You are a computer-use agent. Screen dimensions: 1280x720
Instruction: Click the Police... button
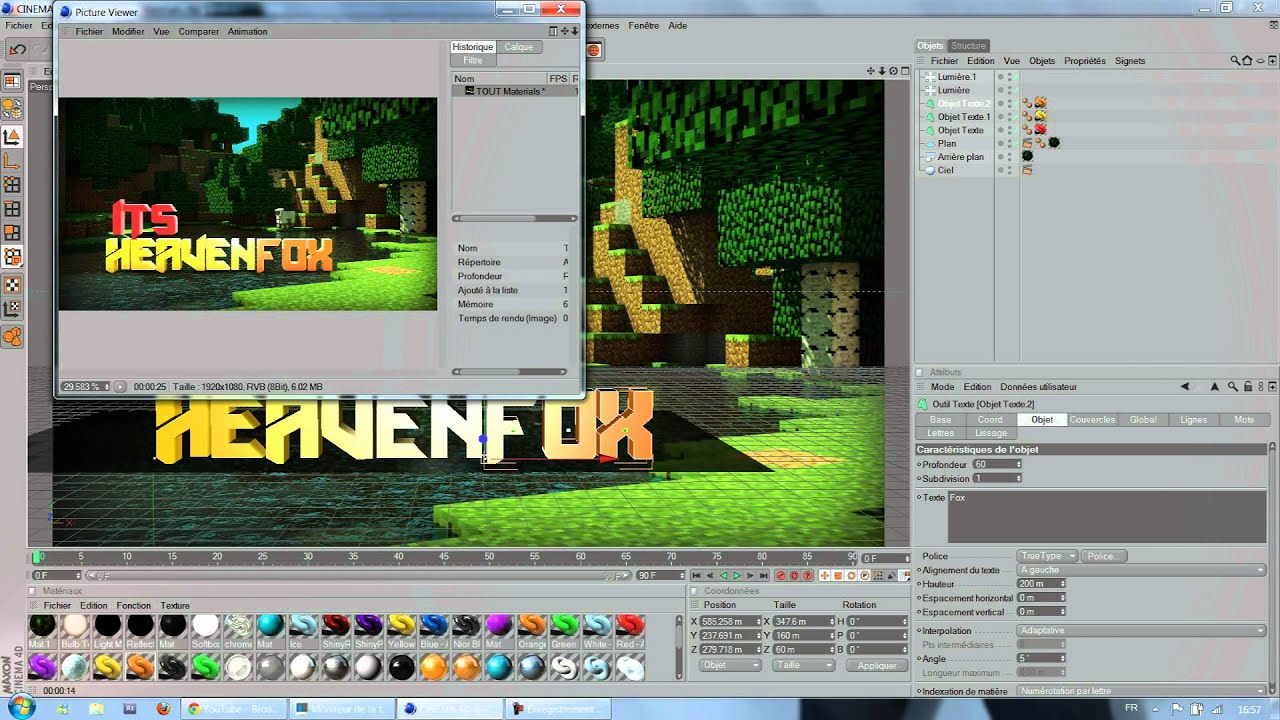pyautogui.click(x=1102, y=556)
